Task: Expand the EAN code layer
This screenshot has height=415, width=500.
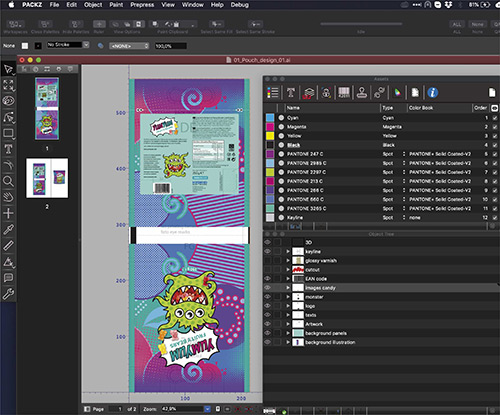Action: tap(288, 279)
